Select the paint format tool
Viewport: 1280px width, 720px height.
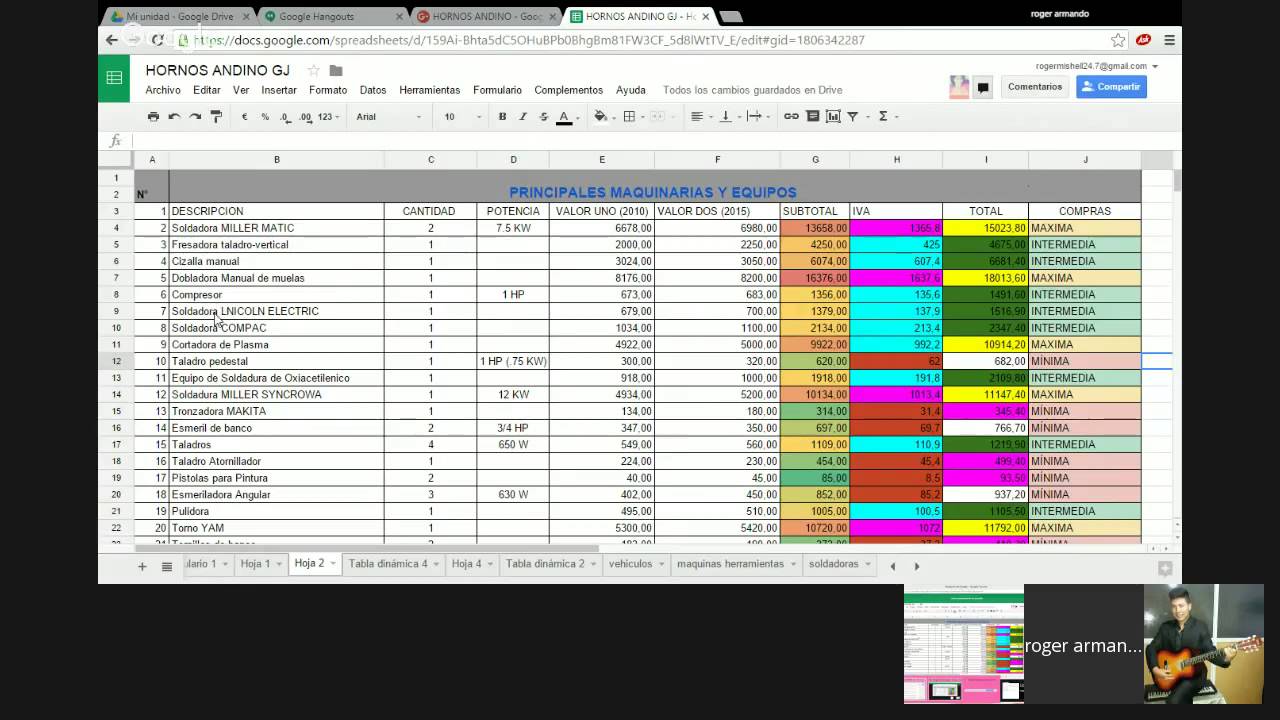(216, 117)
